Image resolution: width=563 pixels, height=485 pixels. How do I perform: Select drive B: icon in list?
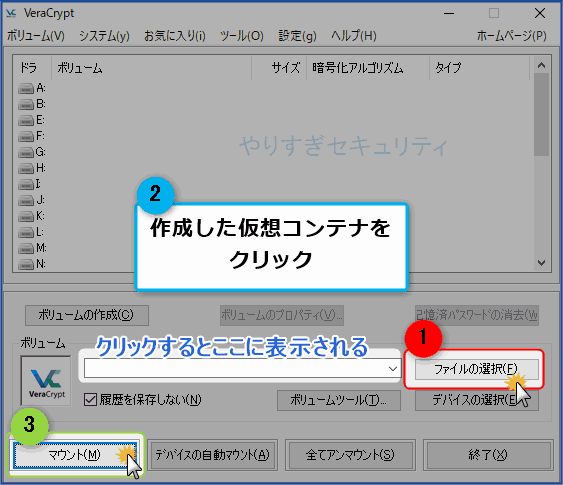pyautogui.click(x=26, y=104)
